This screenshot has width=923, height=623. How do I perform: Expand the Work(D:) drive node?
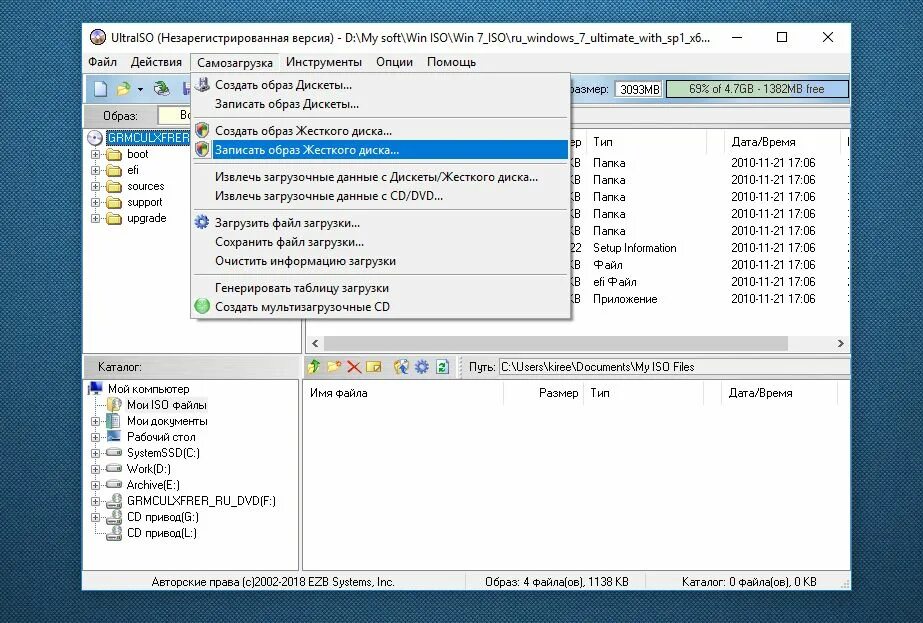coord(95,469)
